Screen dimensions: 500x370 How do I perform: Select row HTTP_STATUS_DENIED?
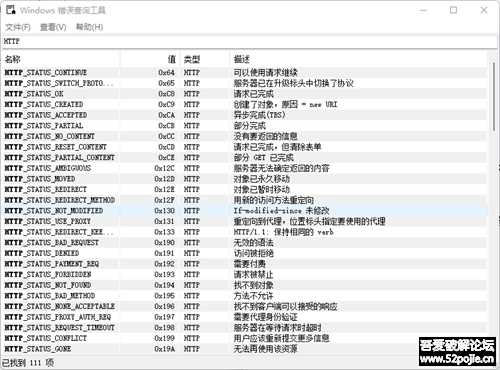click(x=245, y=253)
